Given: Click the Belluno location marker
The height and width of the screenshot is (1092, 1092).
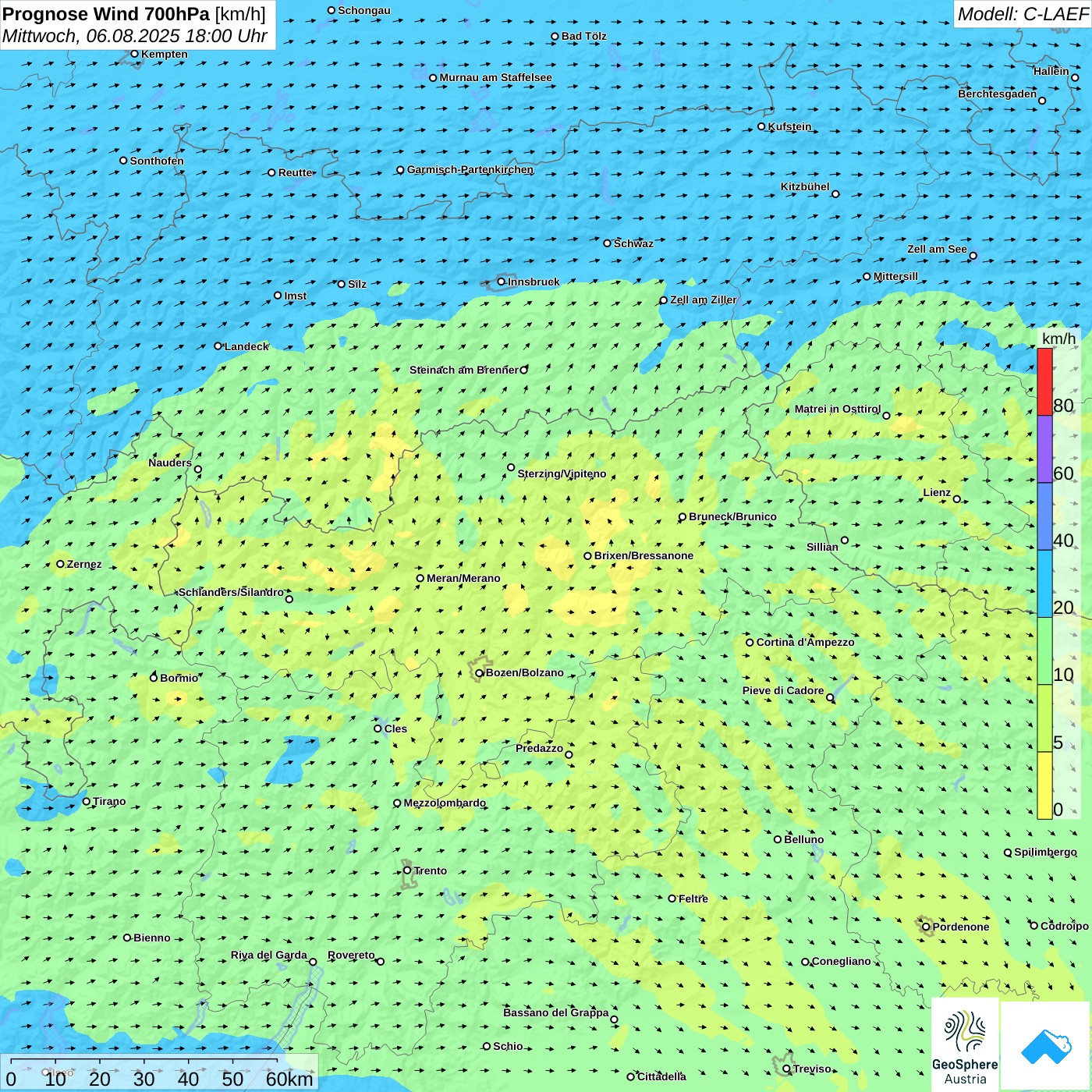Looking at the screenshot, I should tap(778, 839).
